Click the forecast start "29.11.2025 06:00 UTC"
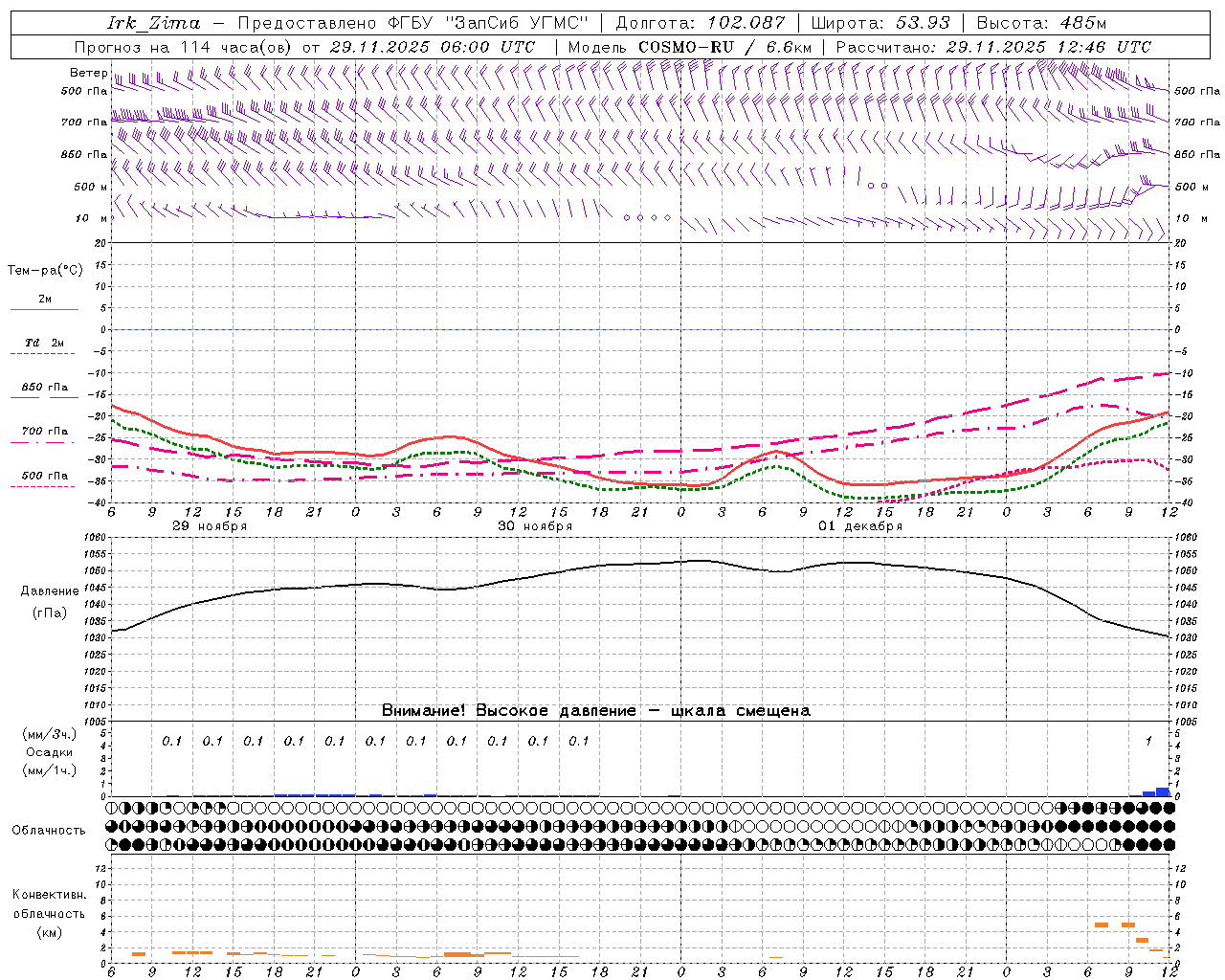The image size is (1225, 980). [432, 47]
